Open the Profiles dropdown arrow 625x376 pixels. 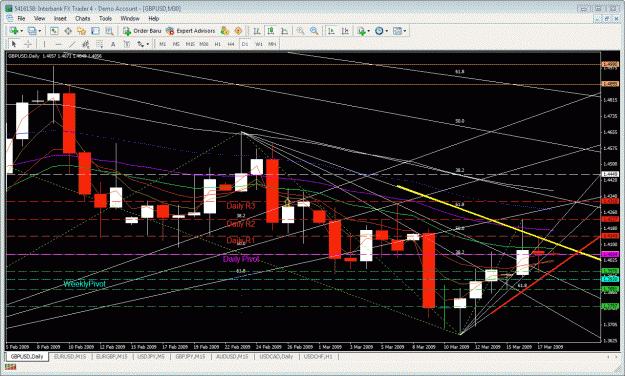pyautogui.click(x=39, y=31)
